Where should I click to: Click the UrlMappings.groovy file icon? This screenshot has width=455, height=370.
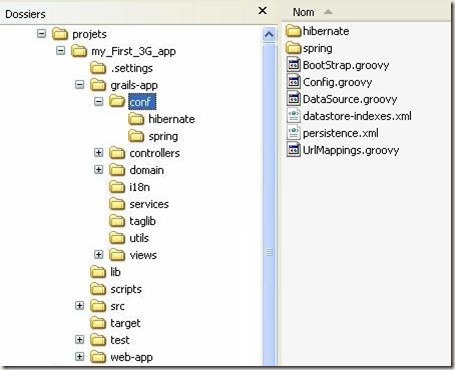[294, 150]
